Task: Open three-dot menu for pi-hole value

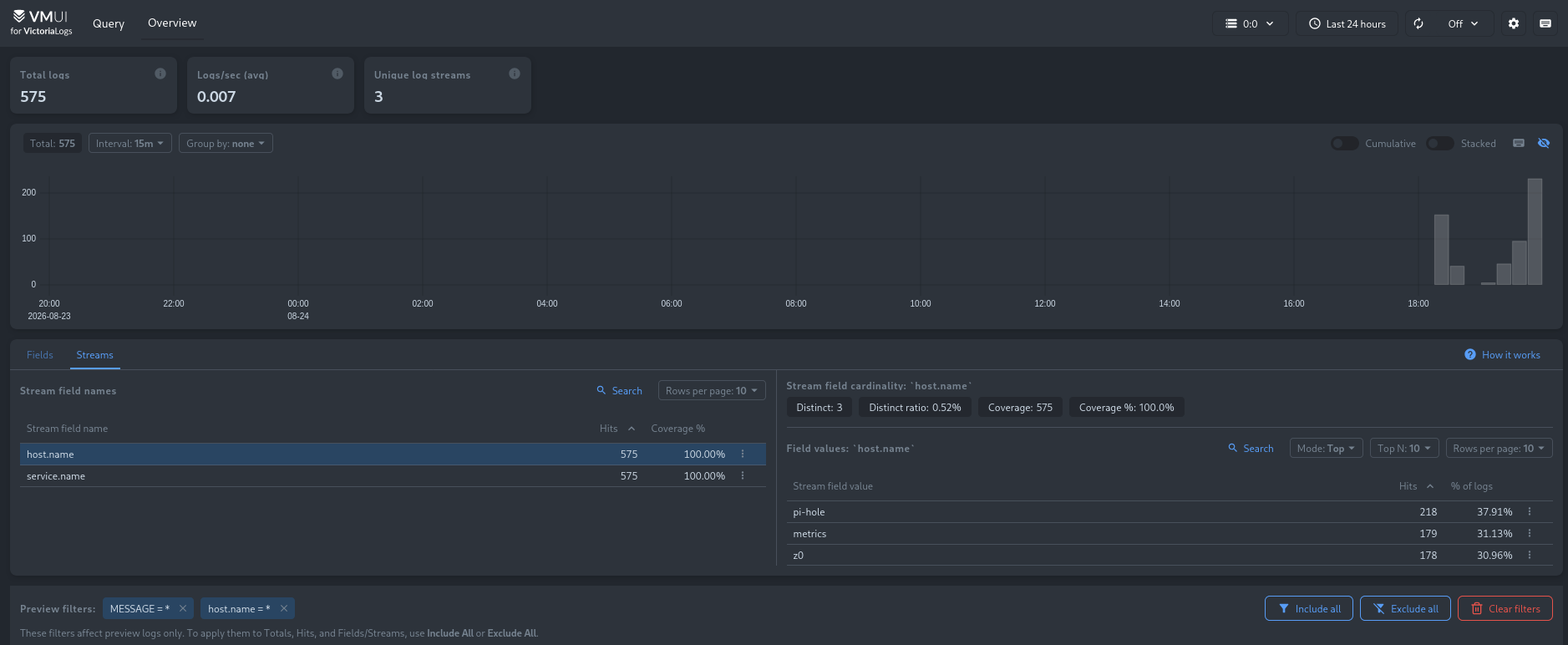Action: tap(1530, 511)
